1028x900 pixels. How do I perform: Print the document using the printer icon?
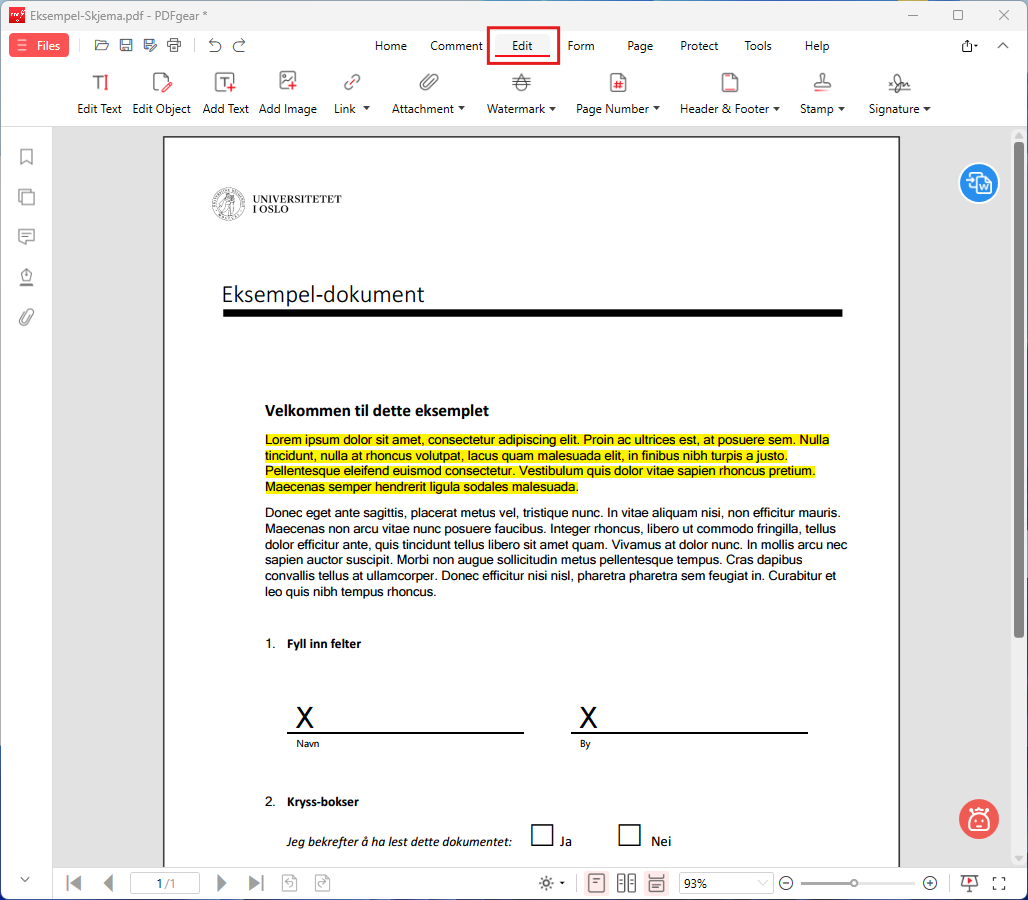174,45
